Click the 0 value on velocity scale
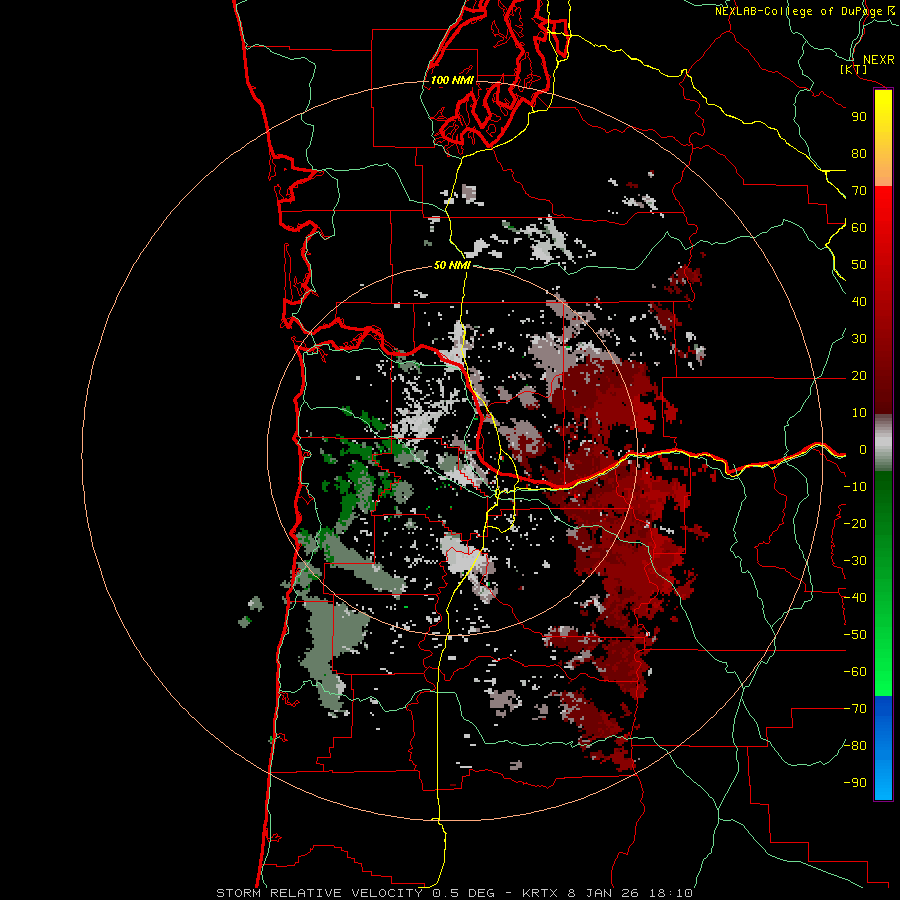This screenshot has height=900, width=900. point(863,449)
